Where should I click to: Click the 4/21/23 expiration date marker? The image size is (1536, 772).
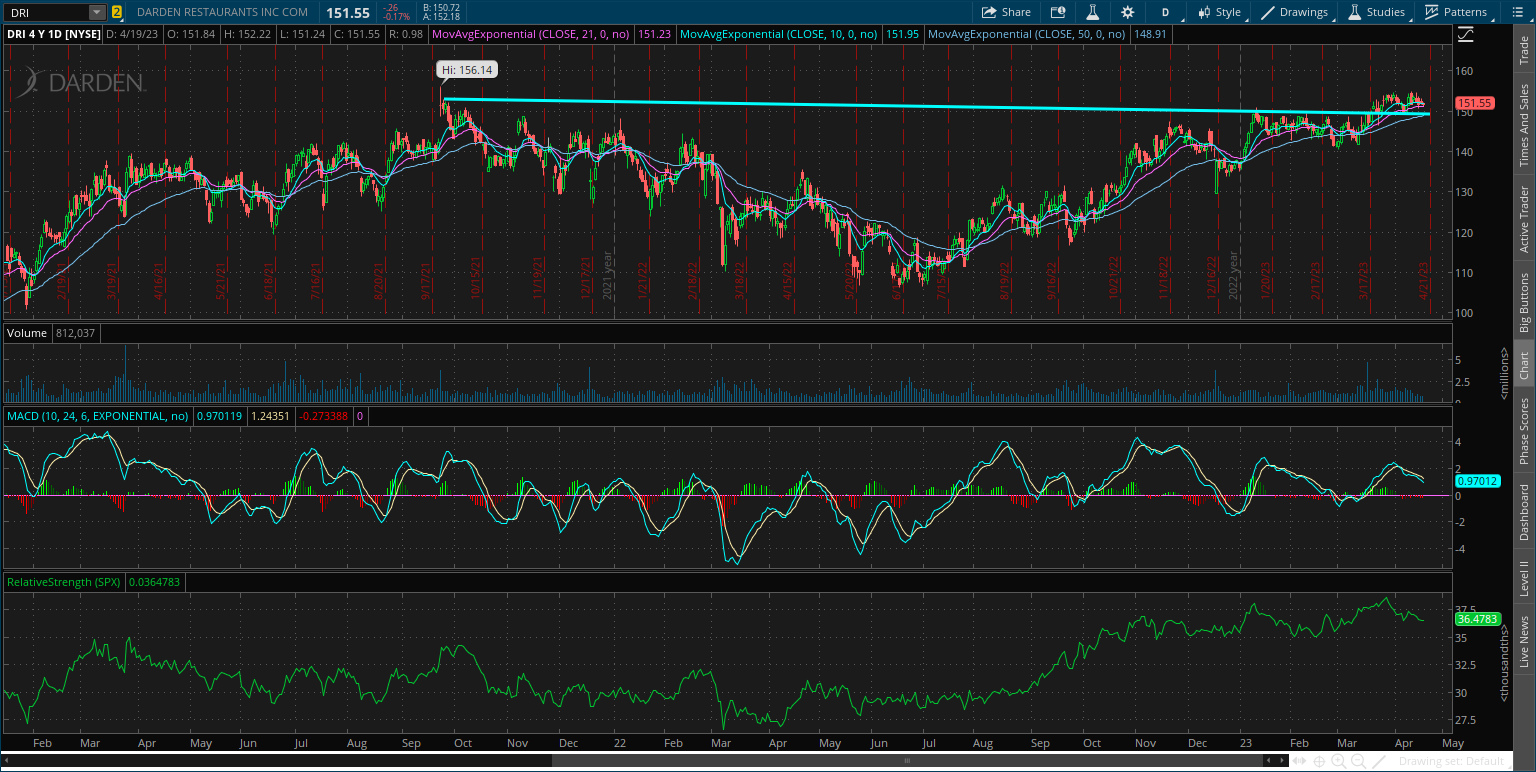pos(1425,281)
